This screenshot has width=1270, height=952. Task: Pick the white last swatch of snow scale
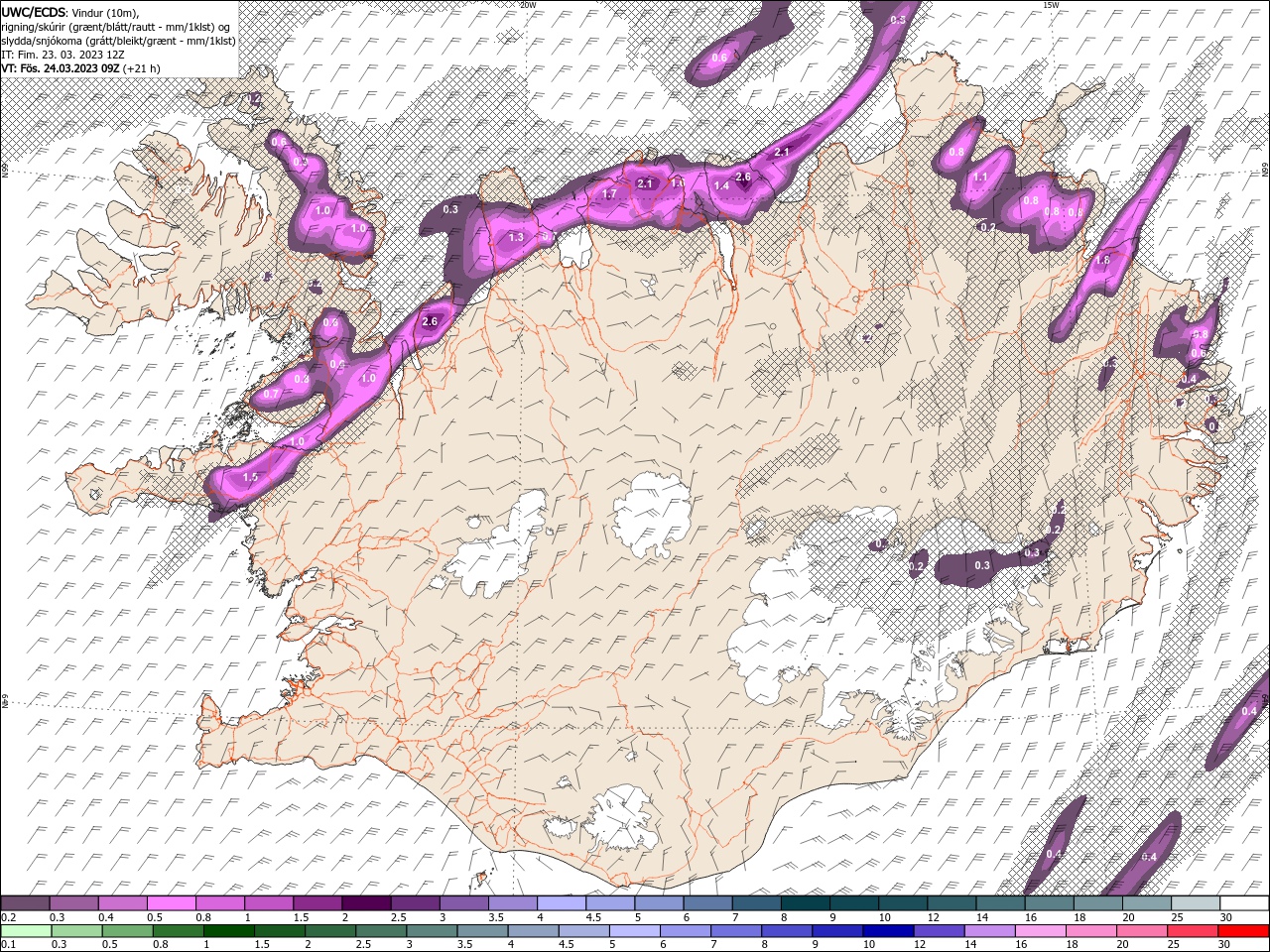point(1244,903)
